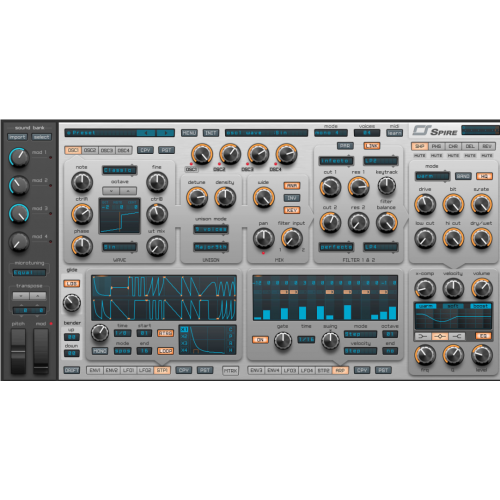The width and height of the screenshot is (500, 500).
Task: Open the MTRX matrix button
Action: point(230,370)
